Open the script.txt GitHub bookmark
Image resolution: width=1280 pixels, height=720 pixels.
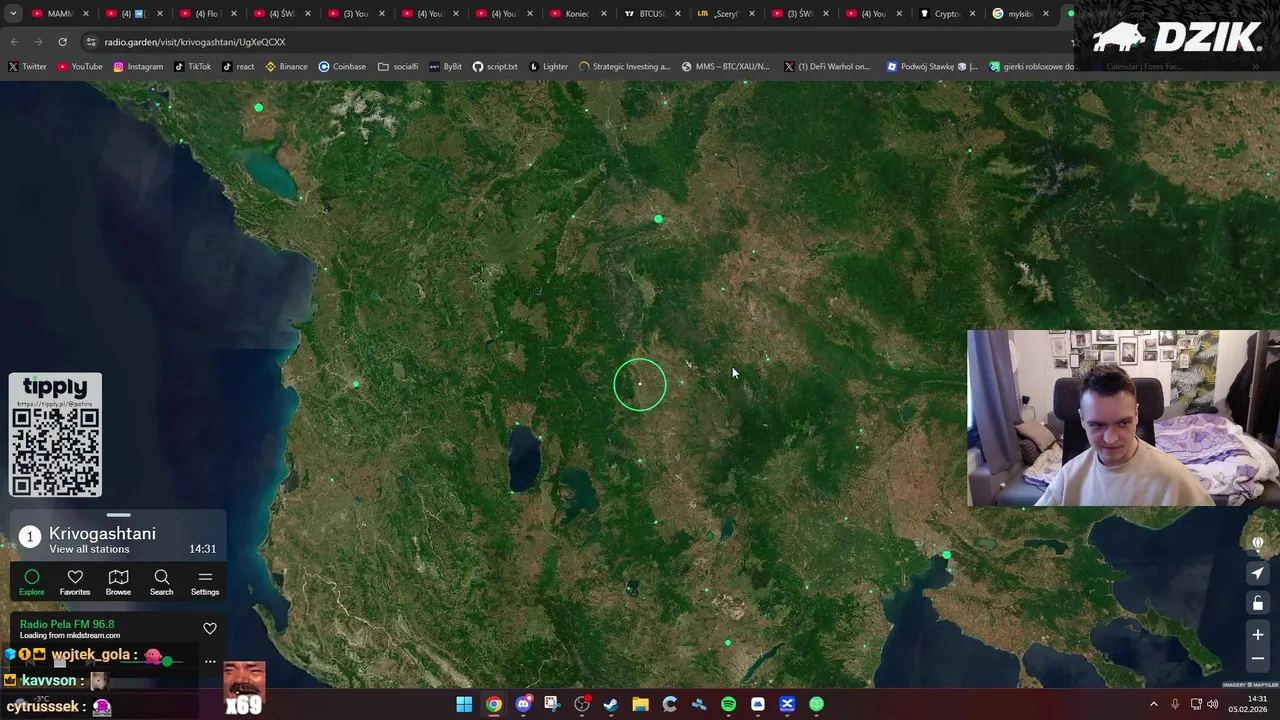[495, 66]
